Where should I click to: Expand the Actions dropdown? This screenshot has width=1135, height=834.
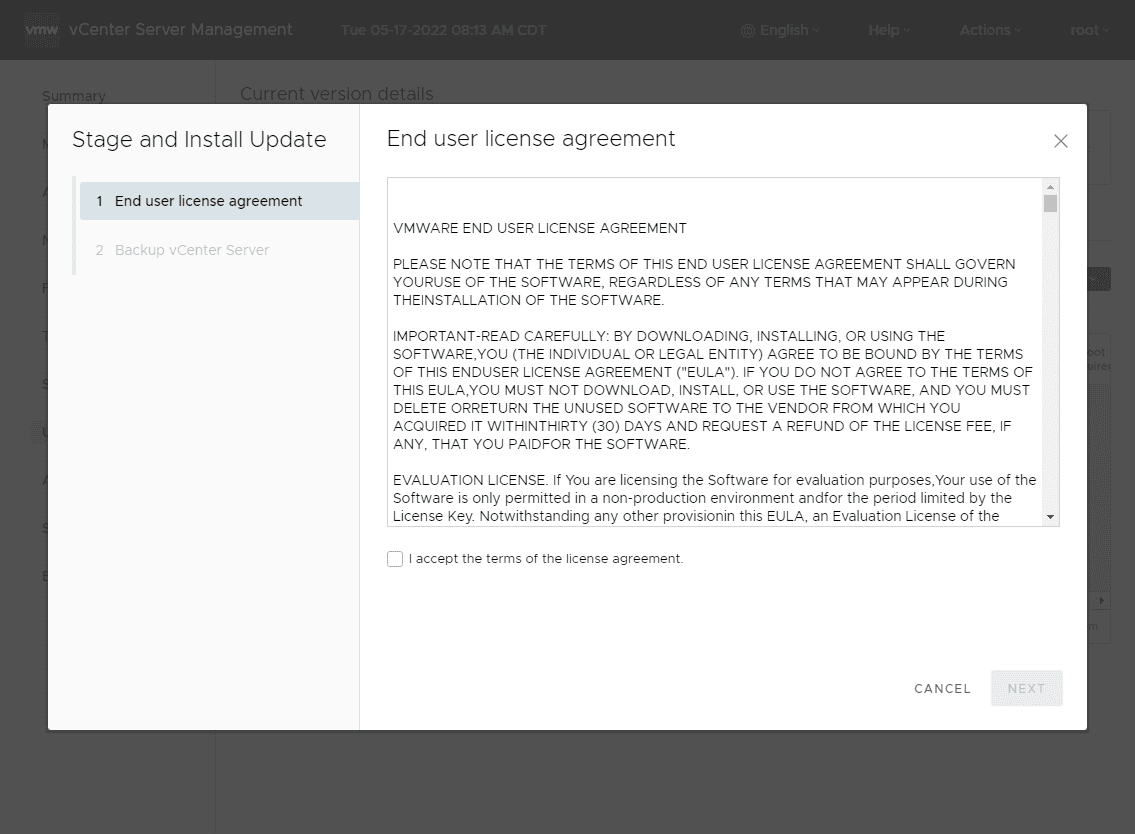tap(990, 30)
